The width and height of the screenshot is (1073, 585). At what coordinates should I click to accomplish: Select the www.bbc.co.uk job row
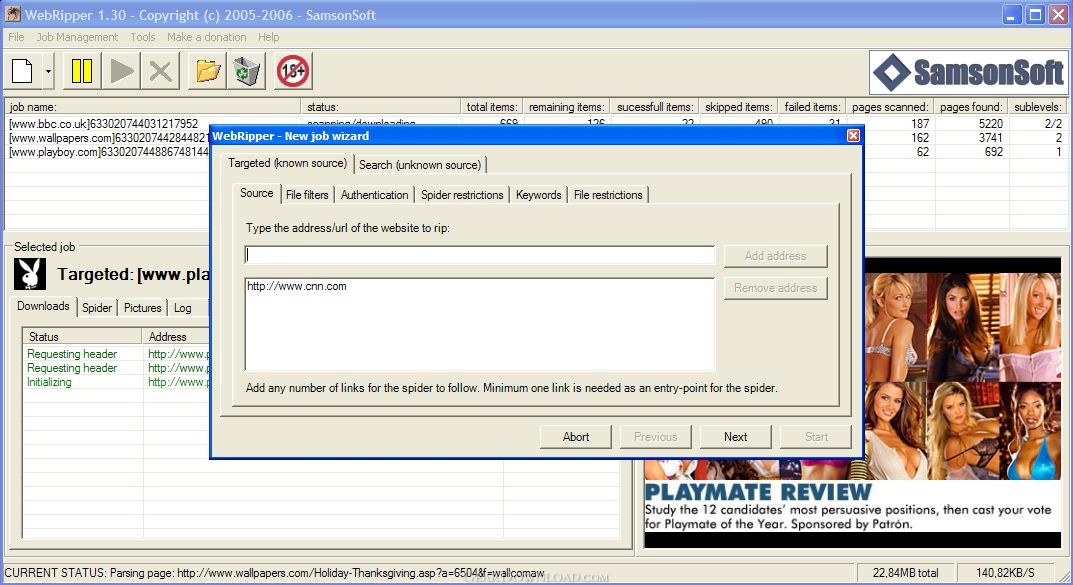[x=103, y=124]
